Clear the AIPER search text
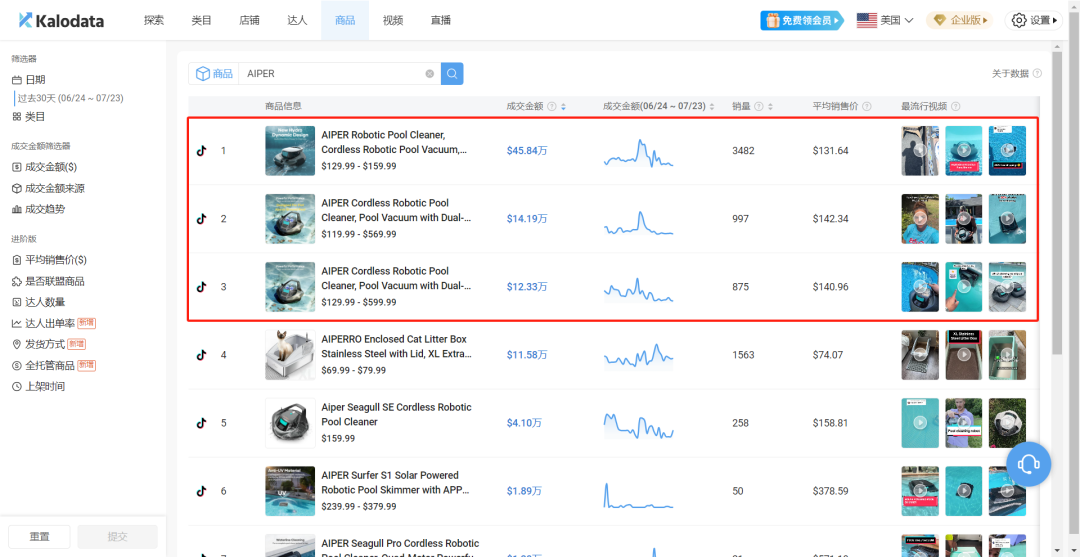The height and width of the screenshot is (557, 1080). point(430,74)
